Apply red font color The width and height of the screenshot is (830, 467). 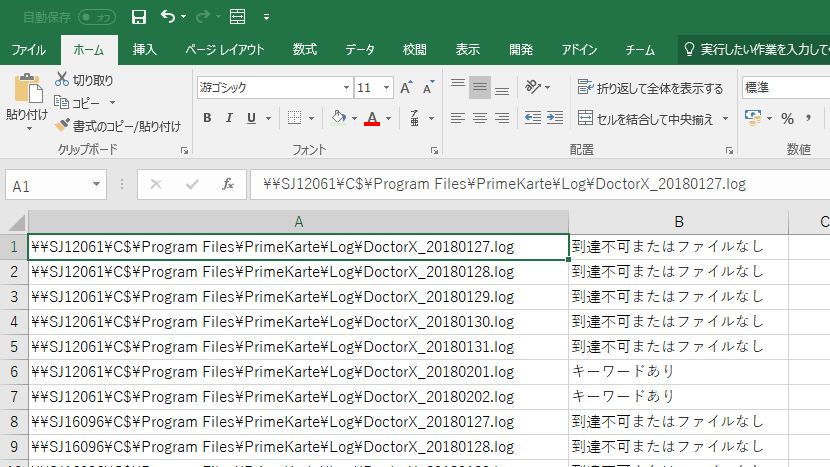coord(372,118)
